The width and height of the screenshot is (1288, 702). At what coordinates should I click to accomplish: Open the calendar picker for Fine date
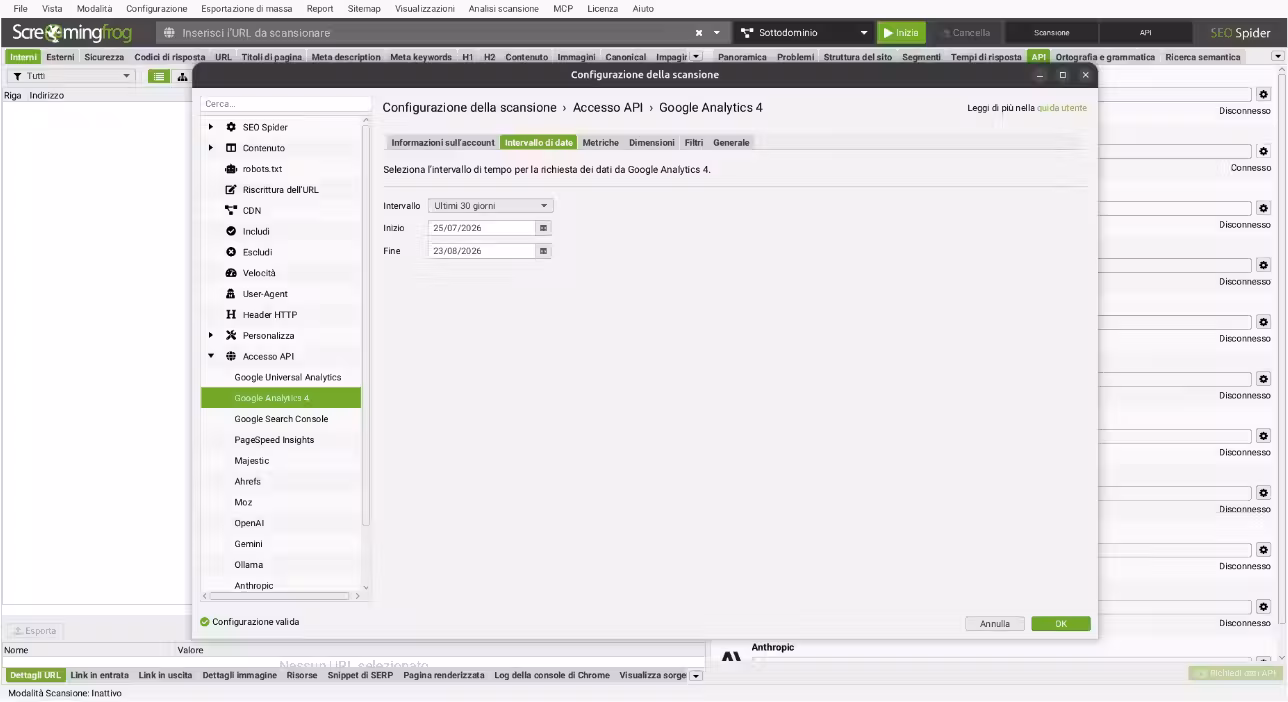(x=544, y=251)
